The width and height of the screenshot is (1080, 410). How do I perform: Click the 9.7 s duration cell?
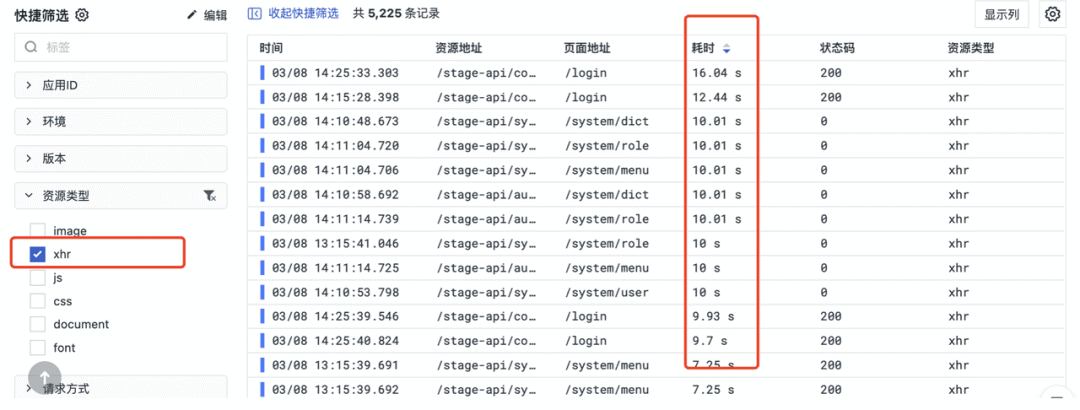709,340
